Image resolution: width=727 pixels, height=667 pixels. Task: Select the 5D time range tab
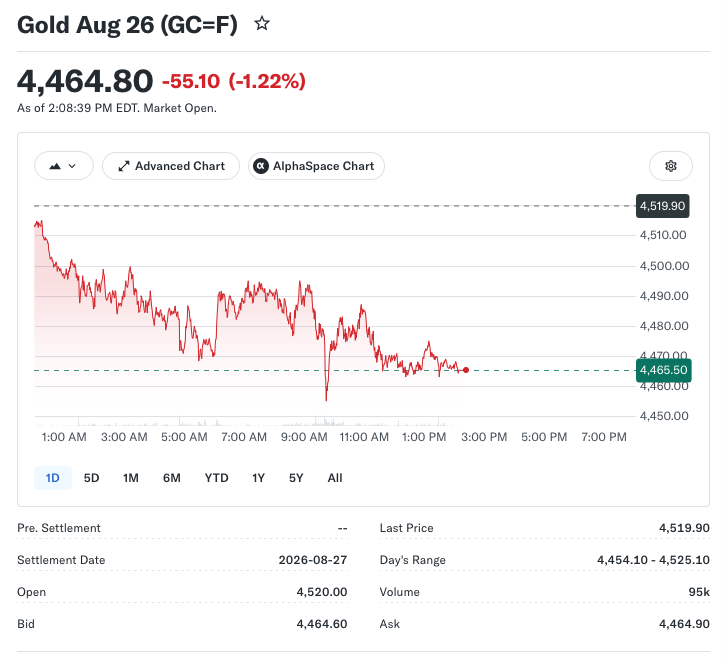(91, 478)
